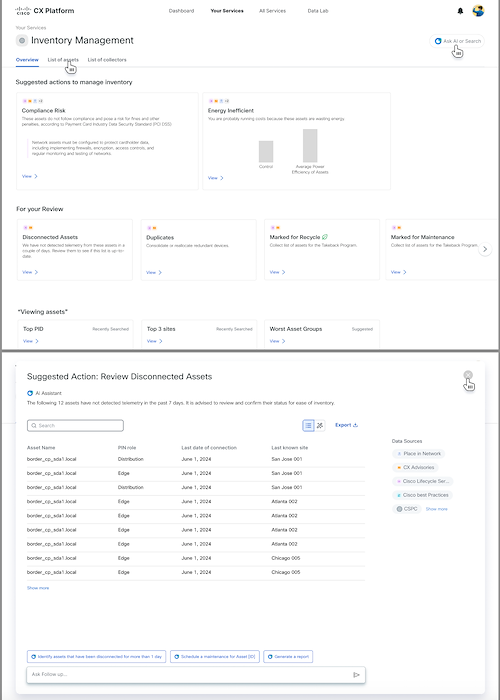The width and height of the screenshot is (500, 700).
Task: Open View on the Marked for Recycle card
Action: (x=277, y=272)
